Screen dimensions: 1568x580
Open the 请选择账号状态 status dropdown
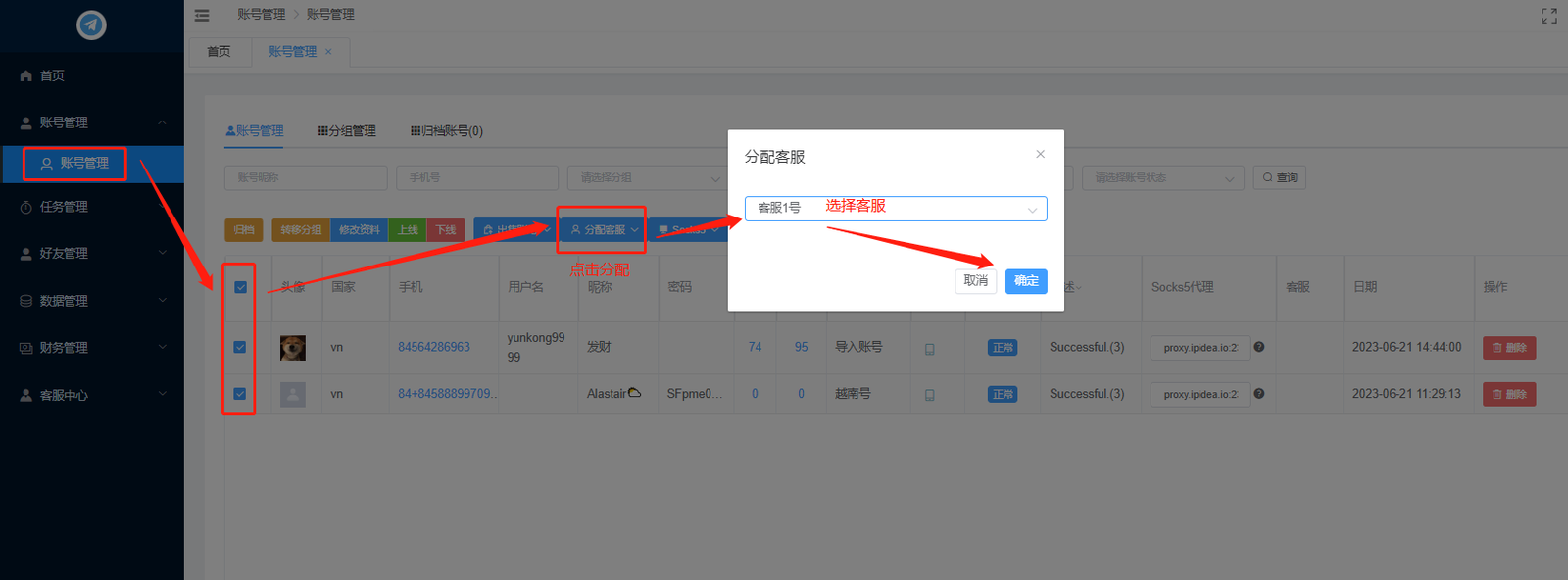click(x=1162, y=177)
